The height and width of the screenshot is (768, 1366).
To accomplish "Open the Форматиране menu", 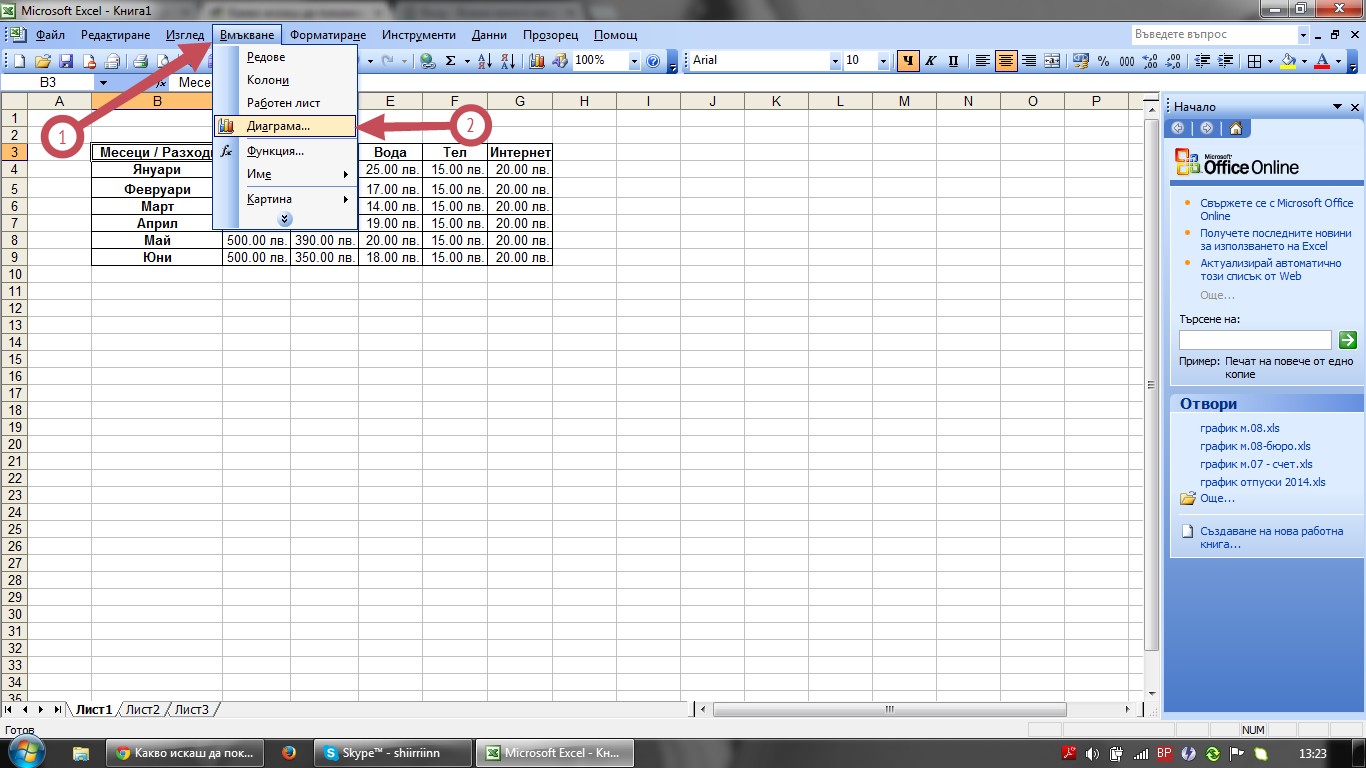I will (x=328, y=35).
